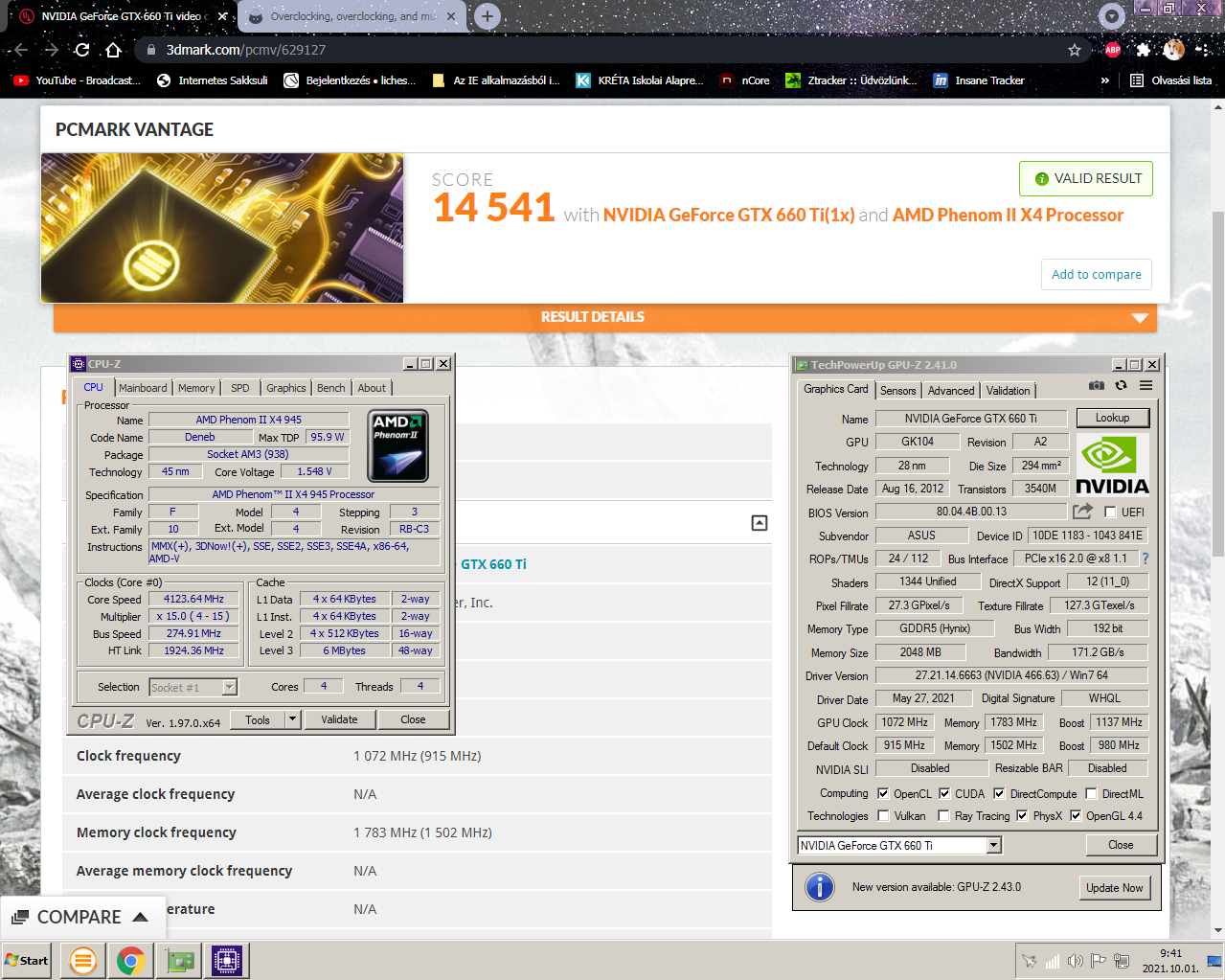1225x980 pixels.
Task: Open the YouTube bookmark
Action: [x=77, y=80]
